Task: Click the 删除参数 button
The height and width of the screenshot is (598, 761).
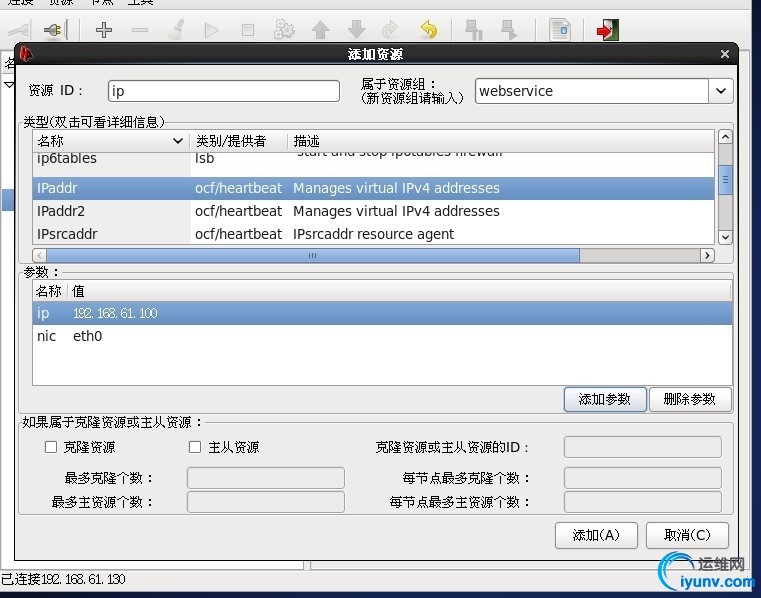Action: tap(690, 399)
